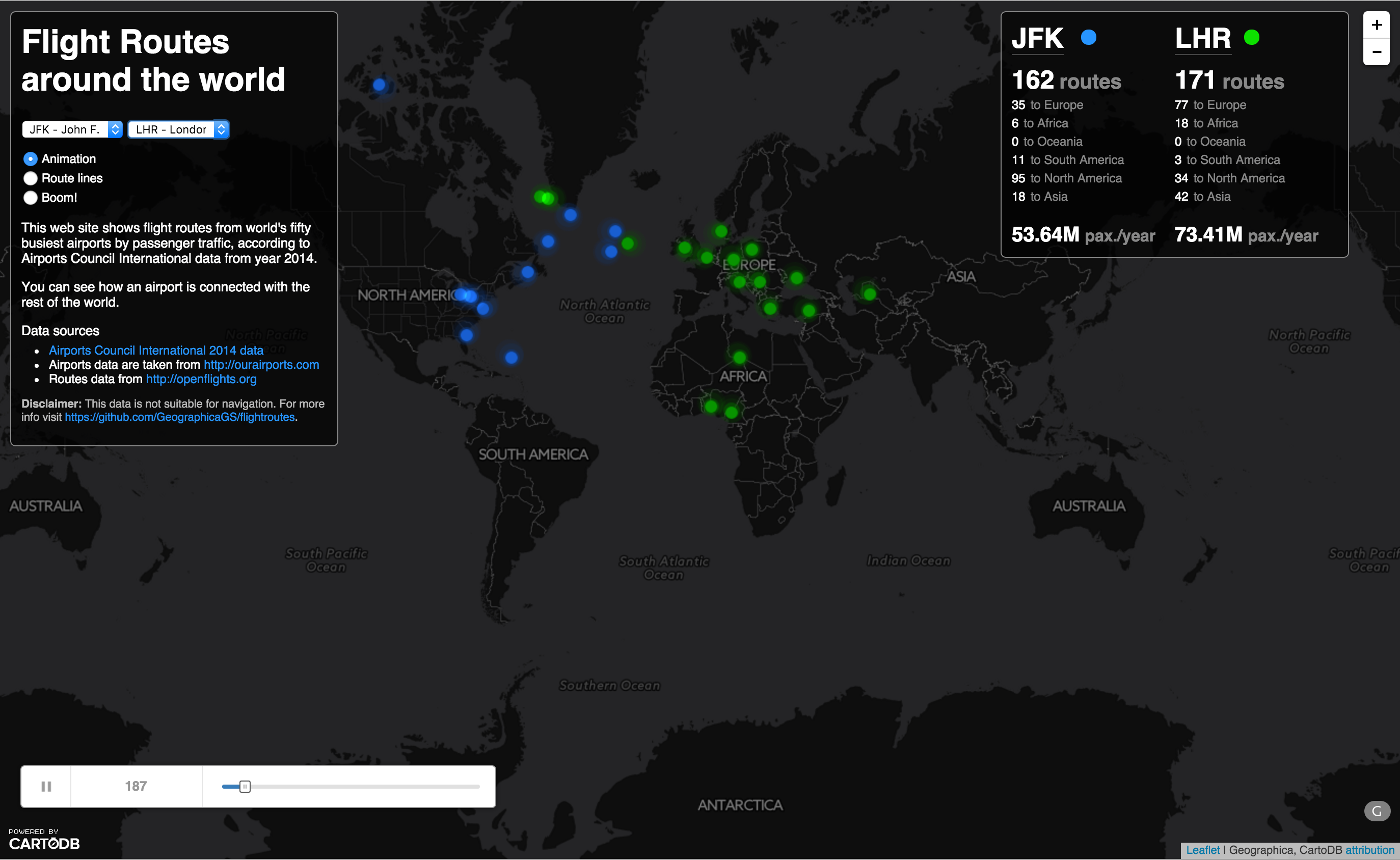
Task: Click the AFRICA map label
Action: click(743, 376)
